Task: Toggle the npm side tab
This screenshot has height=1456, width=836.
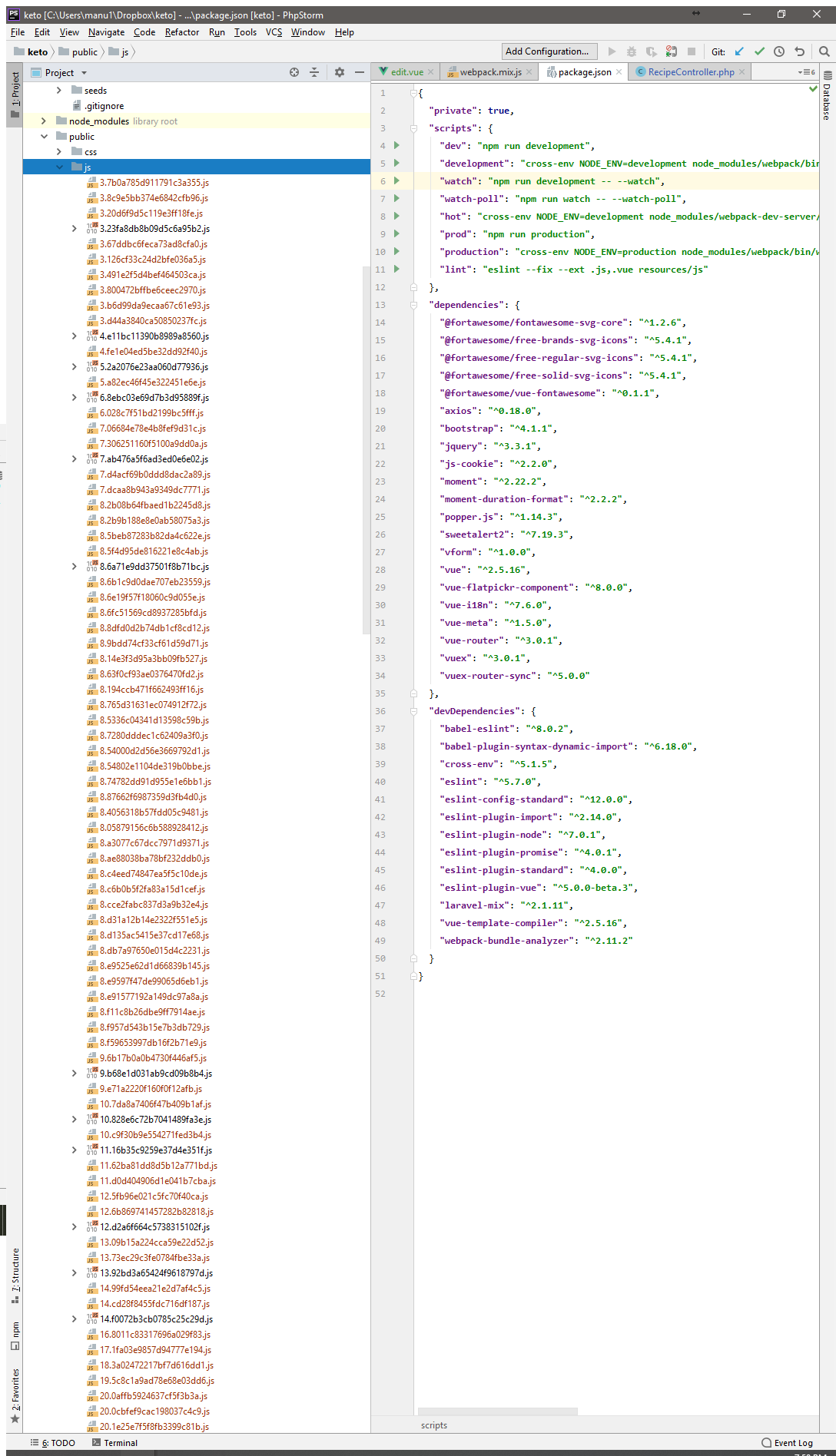Action: tap(15, 1336)
